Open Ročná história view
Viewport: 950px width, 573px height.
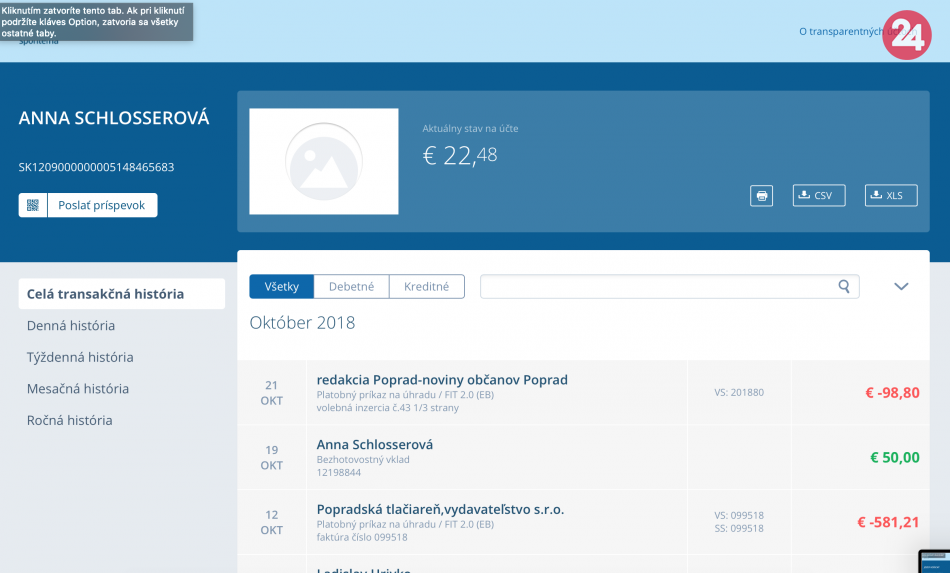coord(70,421)
